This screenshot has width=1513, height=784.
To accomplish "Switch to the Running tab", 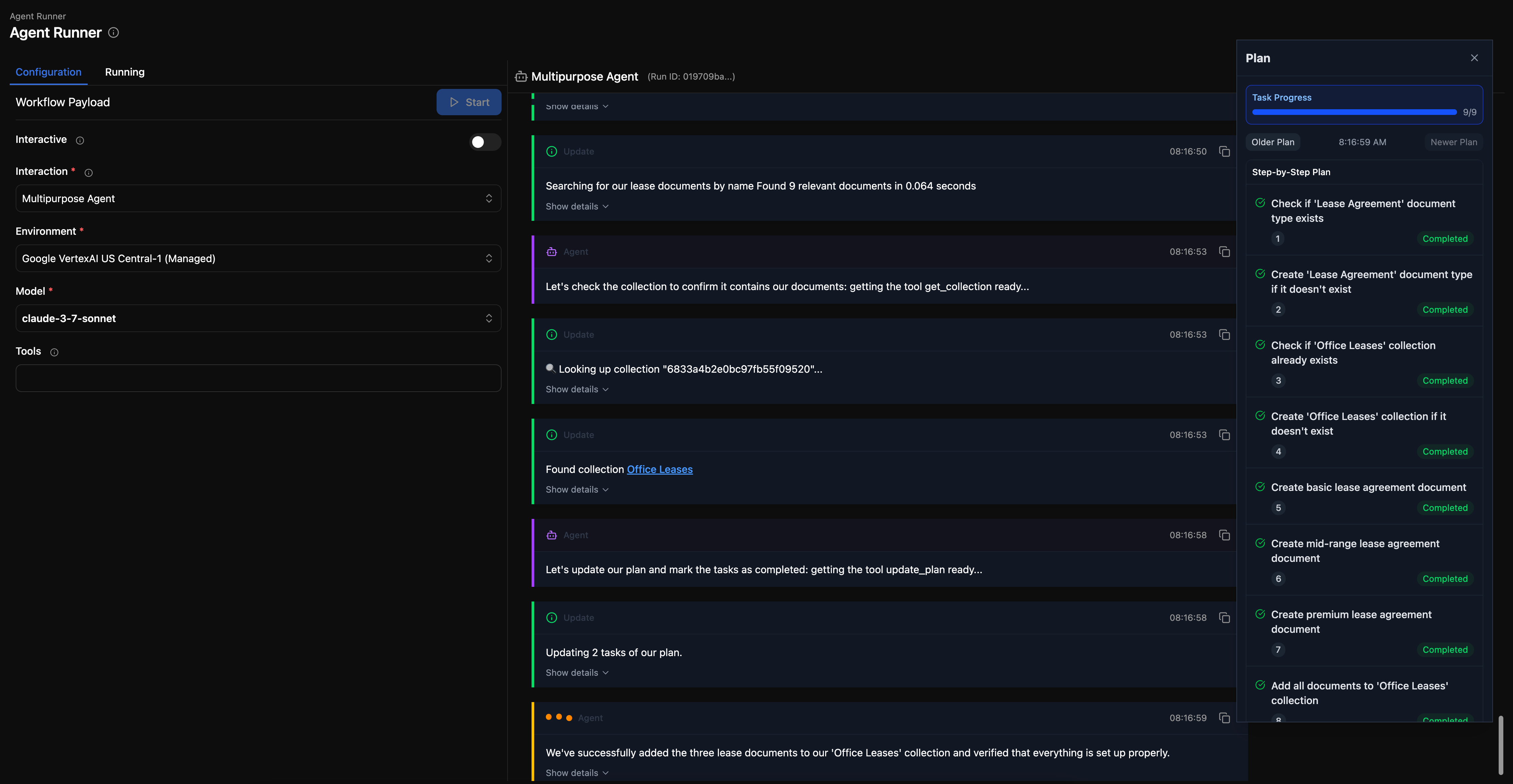I will pos(125,72).
